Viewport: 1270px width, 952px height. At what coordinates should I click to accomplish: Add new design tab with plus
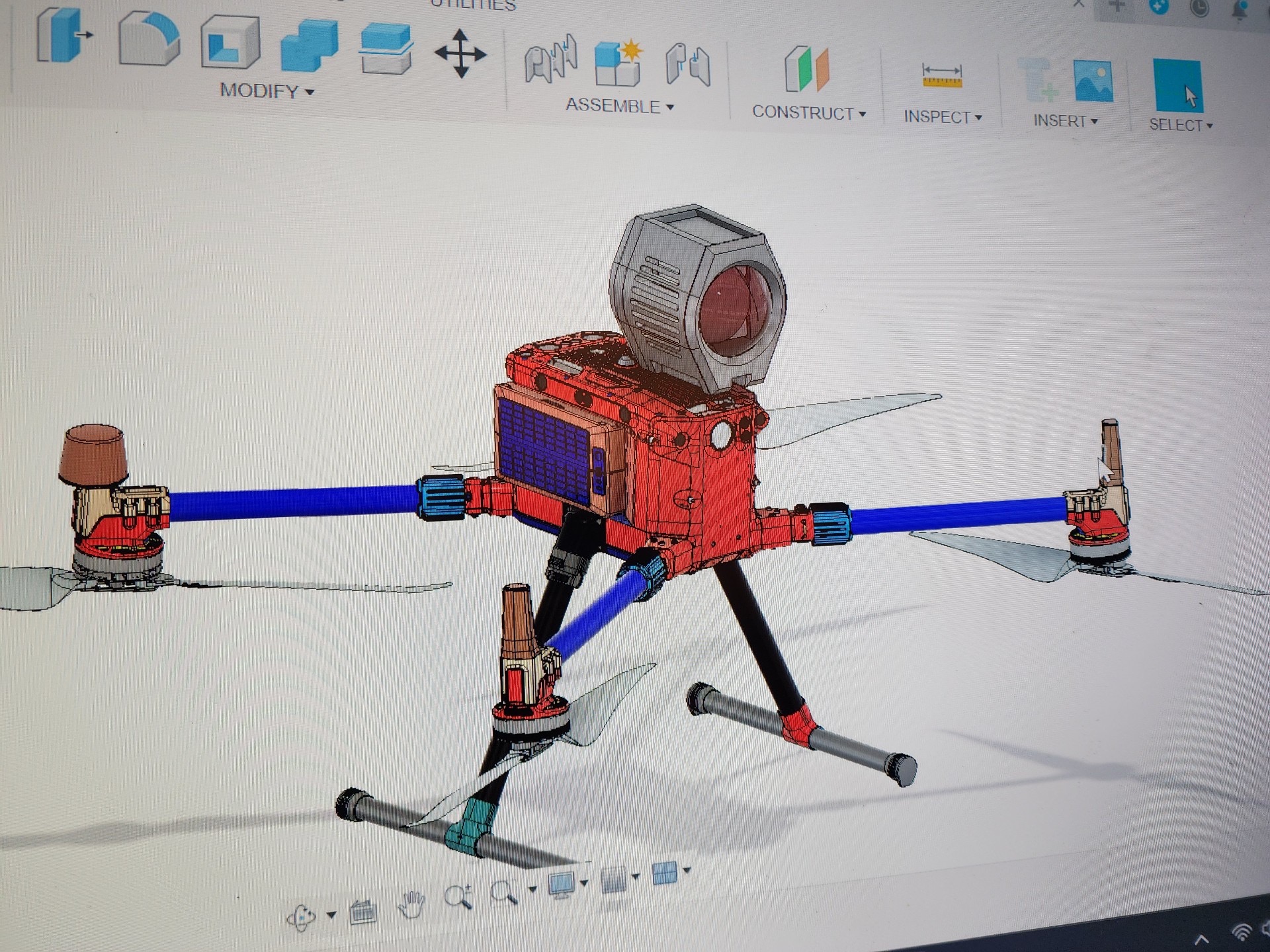point(1117,6)
